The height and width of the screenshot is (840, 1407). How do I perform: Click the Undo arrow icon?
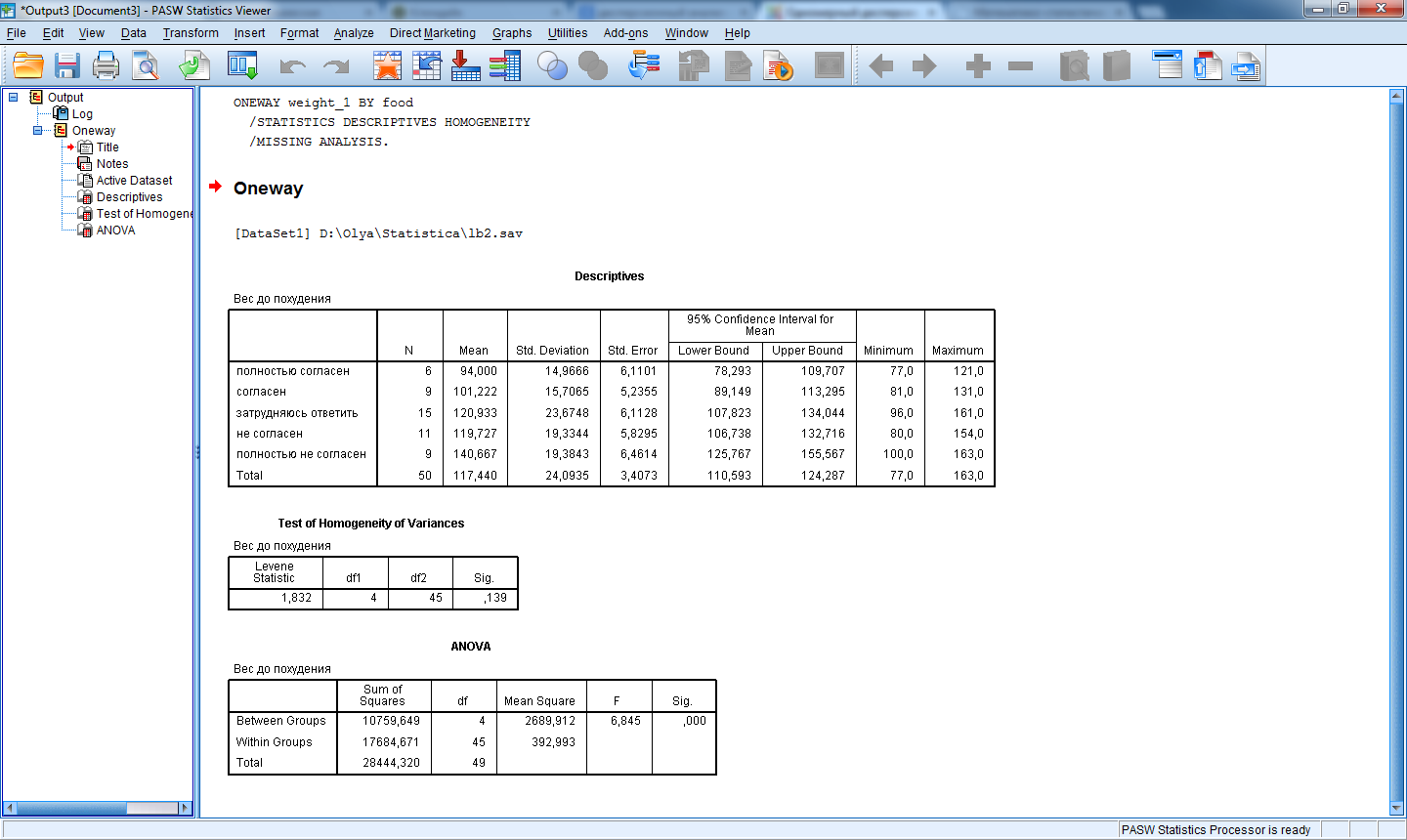point(292,66)
